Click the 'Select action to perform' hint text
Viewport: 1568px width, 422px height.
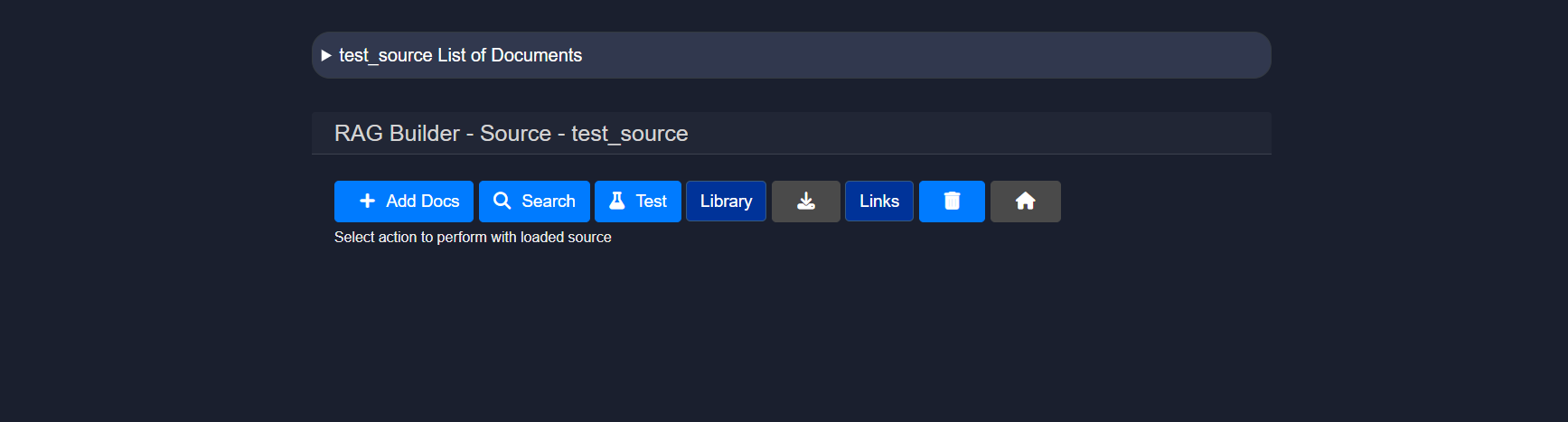pyautogui.click(x=473, y=238)
